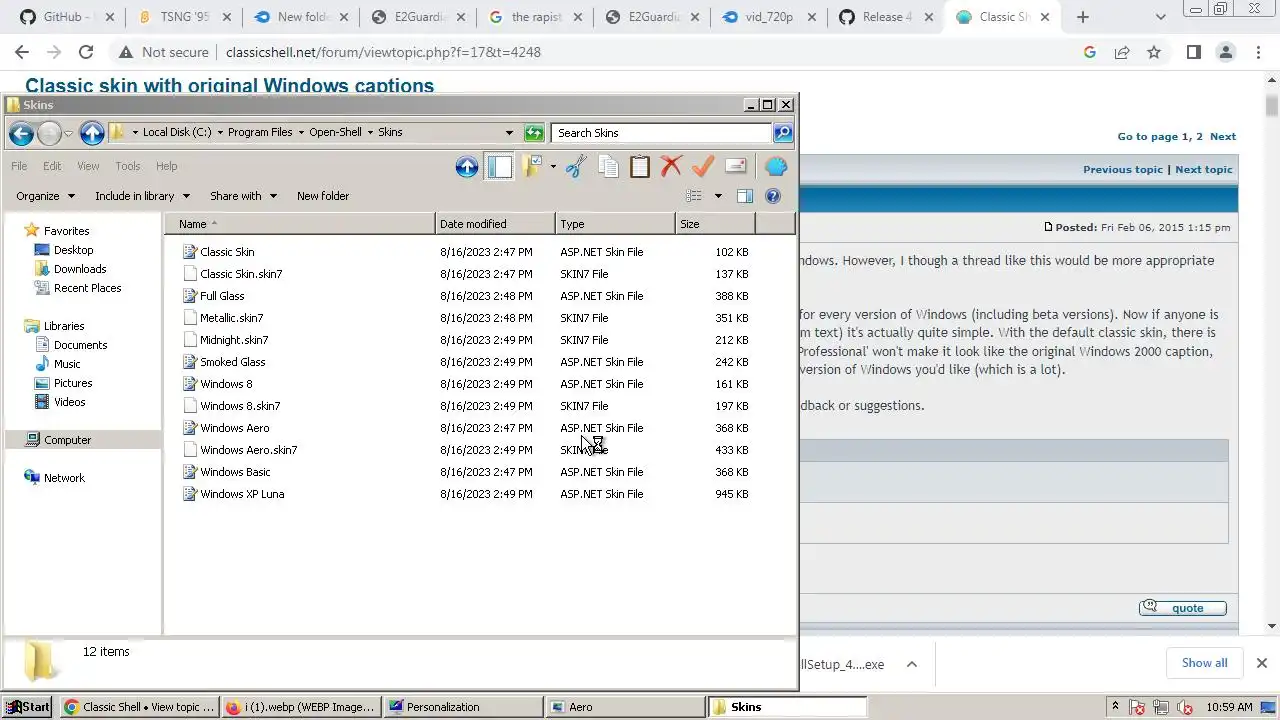Click the change view icon
This screenshot has height=720, width=1280.
[694, 196]
